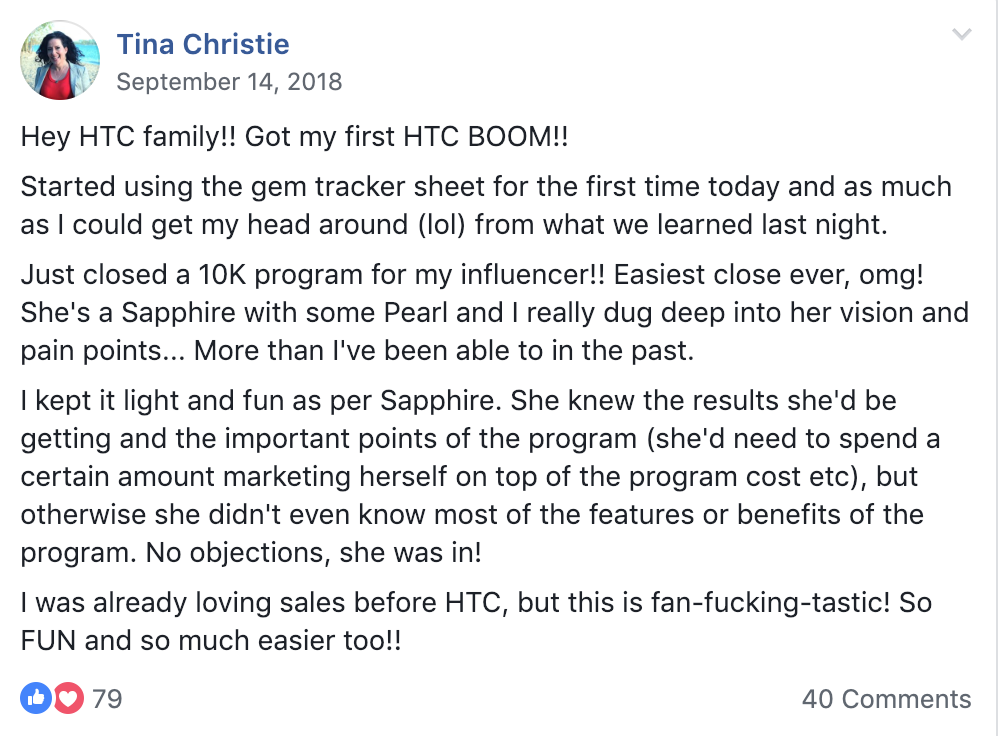This screenshot has height=736, width=998.
Task: Click the 'Hey HTC family!!' opening line
Action: click(x=128, y=137)
